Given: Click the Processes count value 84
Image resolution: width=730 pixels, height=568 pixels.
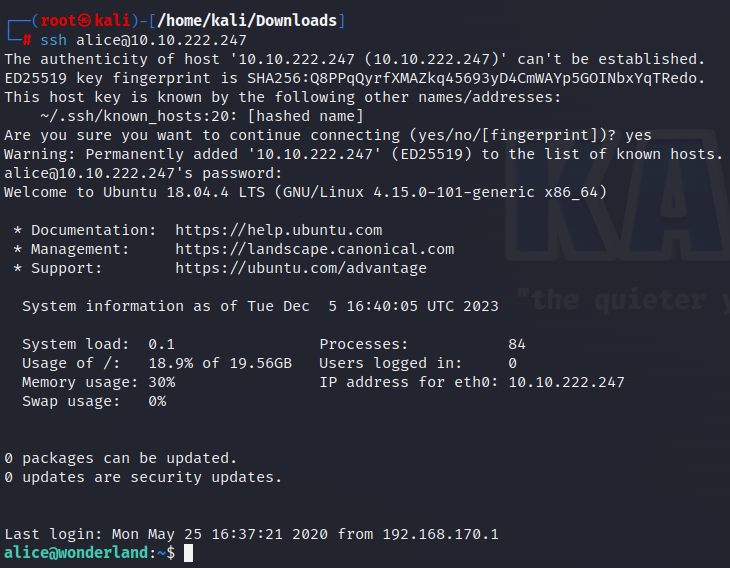Looking at the screenshot, I should 517,344.
